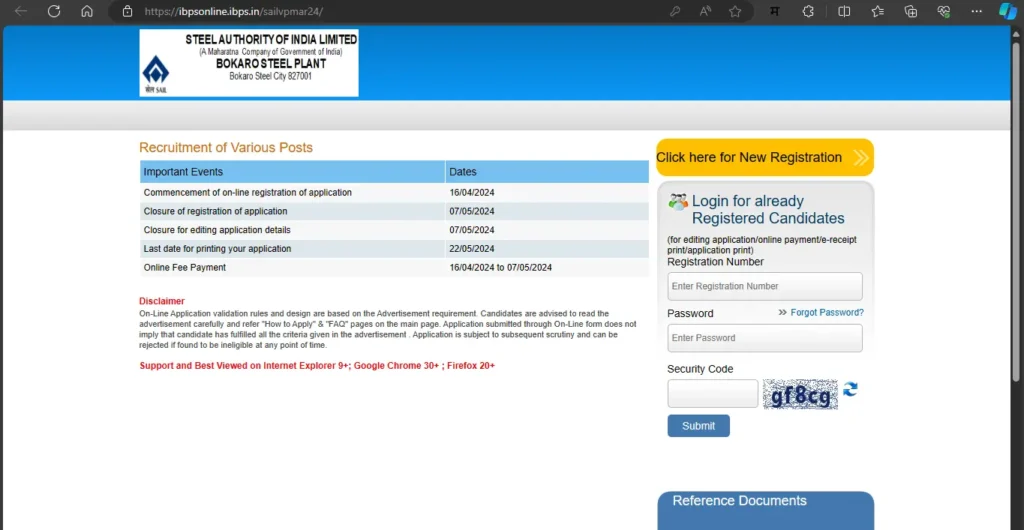Viewport: 1024px width, 530px height.
Task: Click into the Enter Password field
Action: tap(764, 338)
